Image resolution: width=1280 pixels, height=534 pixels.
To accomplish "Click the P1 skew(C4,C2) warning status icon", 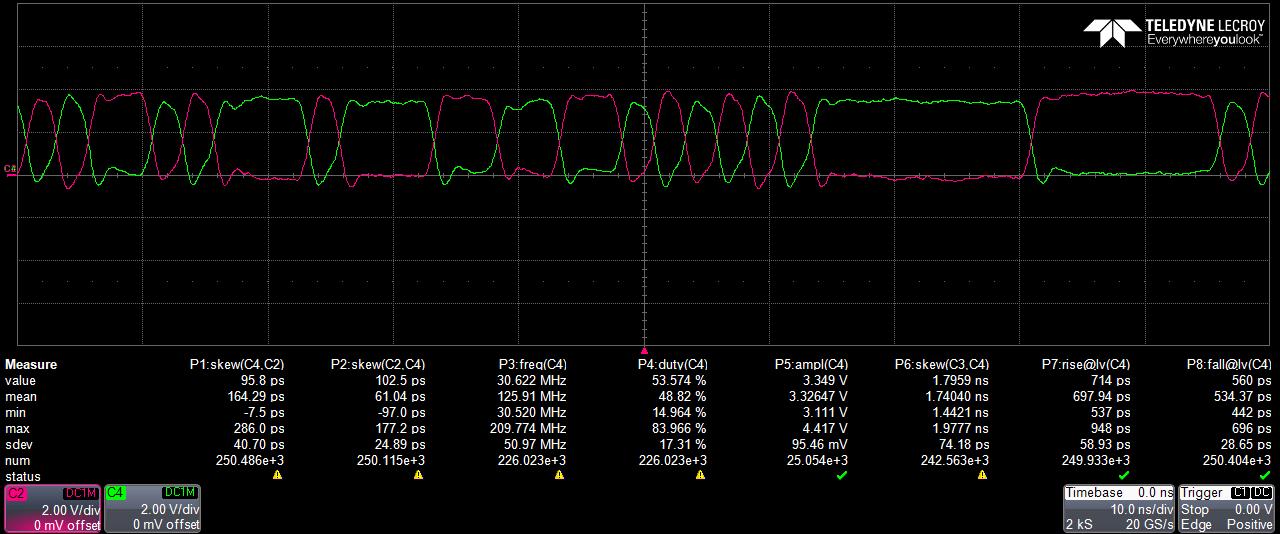I will 277,475.
